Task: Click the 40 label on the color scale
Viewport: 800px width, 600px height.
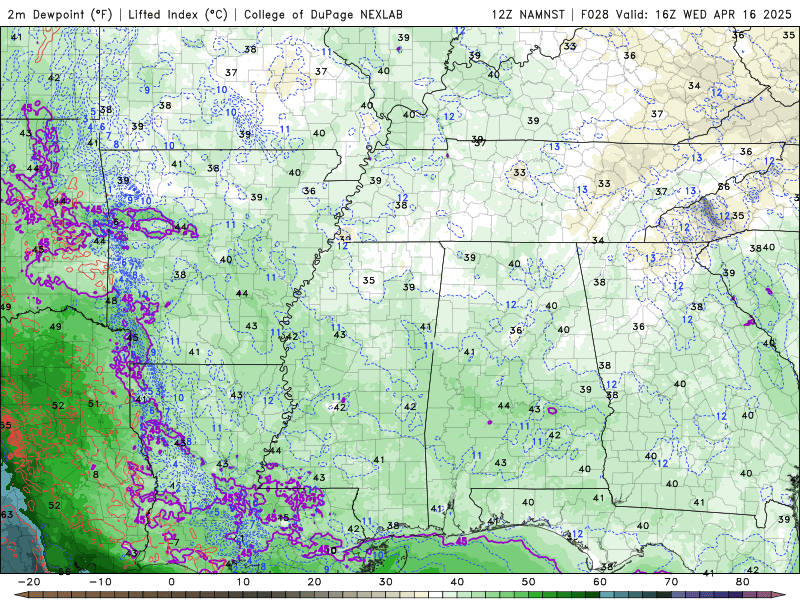Action: (457, 582)
